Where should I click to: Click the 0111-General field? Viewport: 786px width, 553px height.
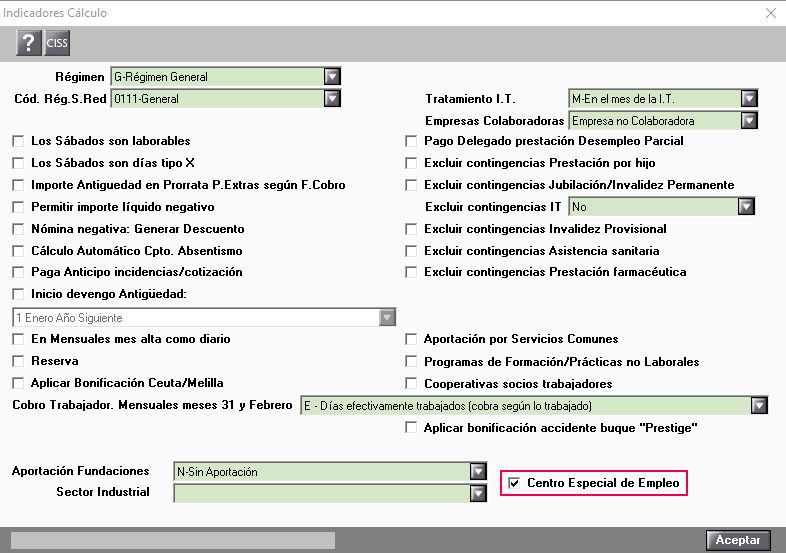(x=226, y=99)
